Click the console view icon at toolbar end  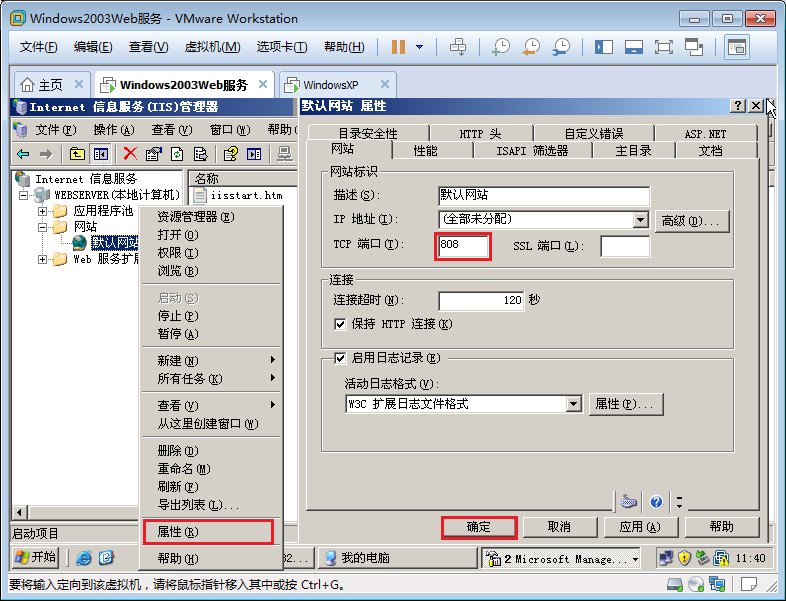[736, 47]
